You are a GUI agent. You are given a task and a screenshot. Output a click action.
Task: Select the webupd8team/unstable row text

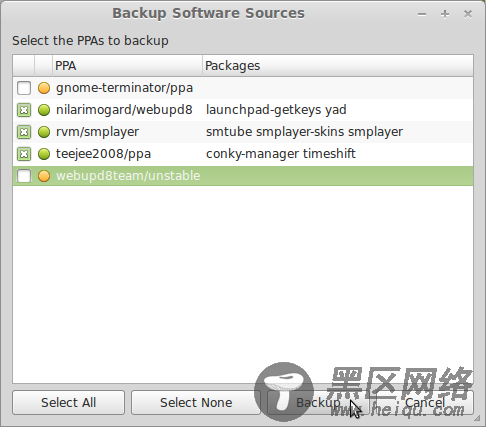click(128, 176)
